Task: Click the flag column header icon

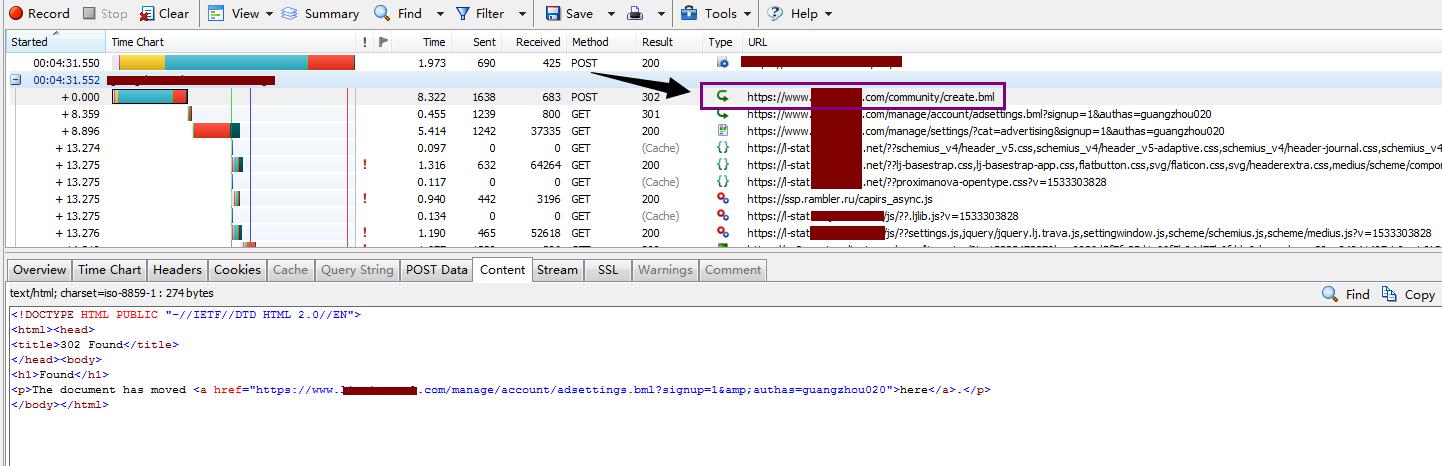Action: pos(384,42)
